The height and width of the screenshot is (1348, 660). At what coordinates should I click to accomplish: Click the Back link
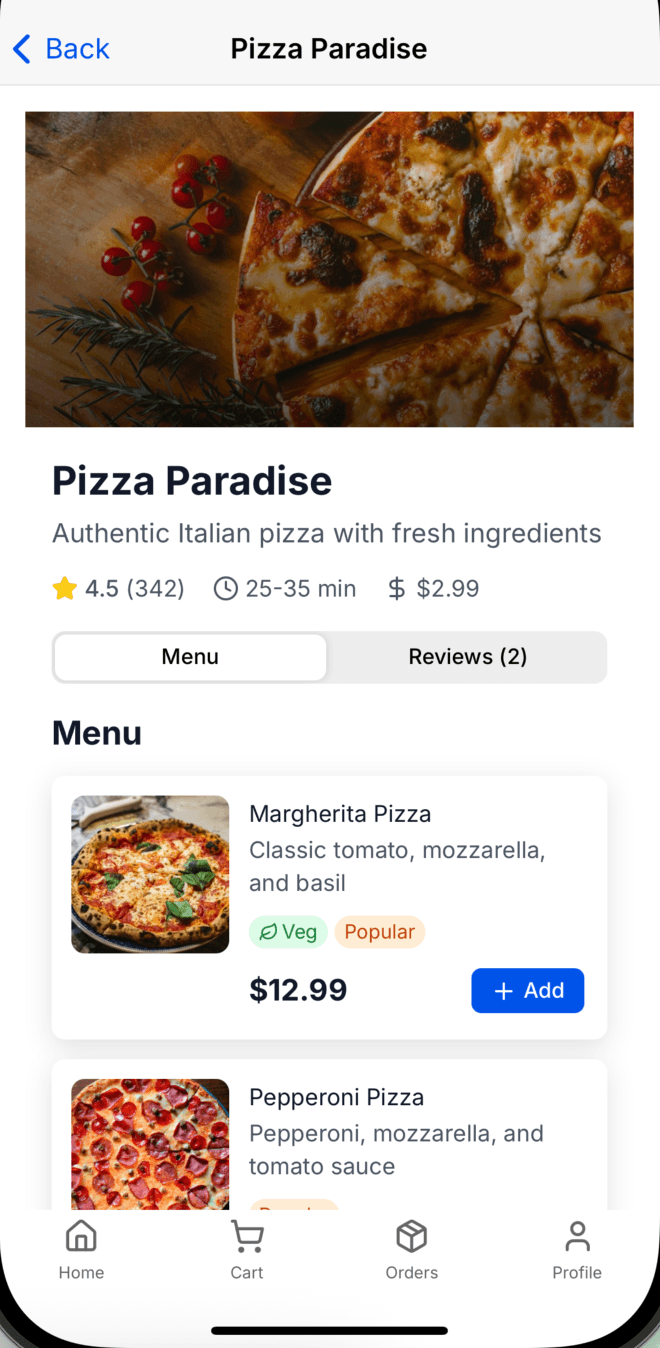tap(60, 48)
